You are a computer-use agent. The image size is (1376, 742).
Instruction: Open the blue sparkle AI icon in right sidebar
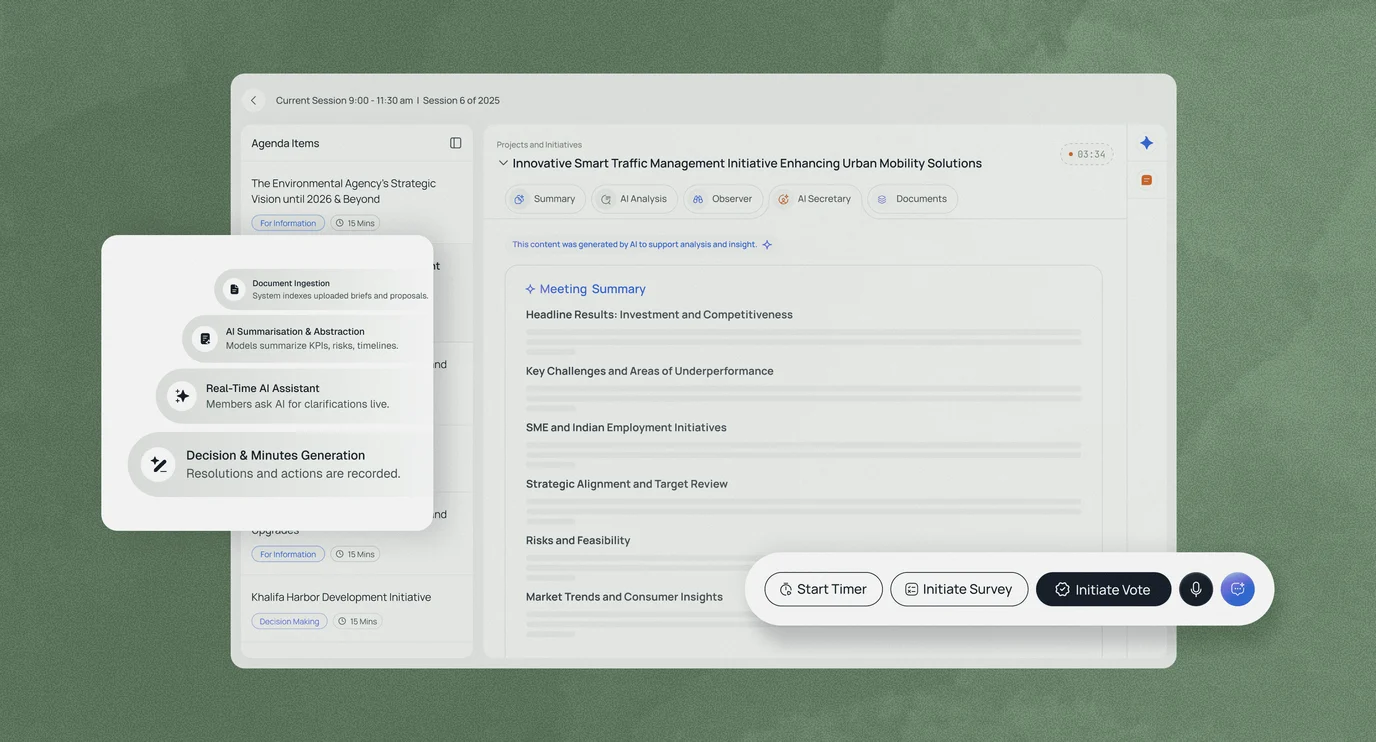(1147, 143)
